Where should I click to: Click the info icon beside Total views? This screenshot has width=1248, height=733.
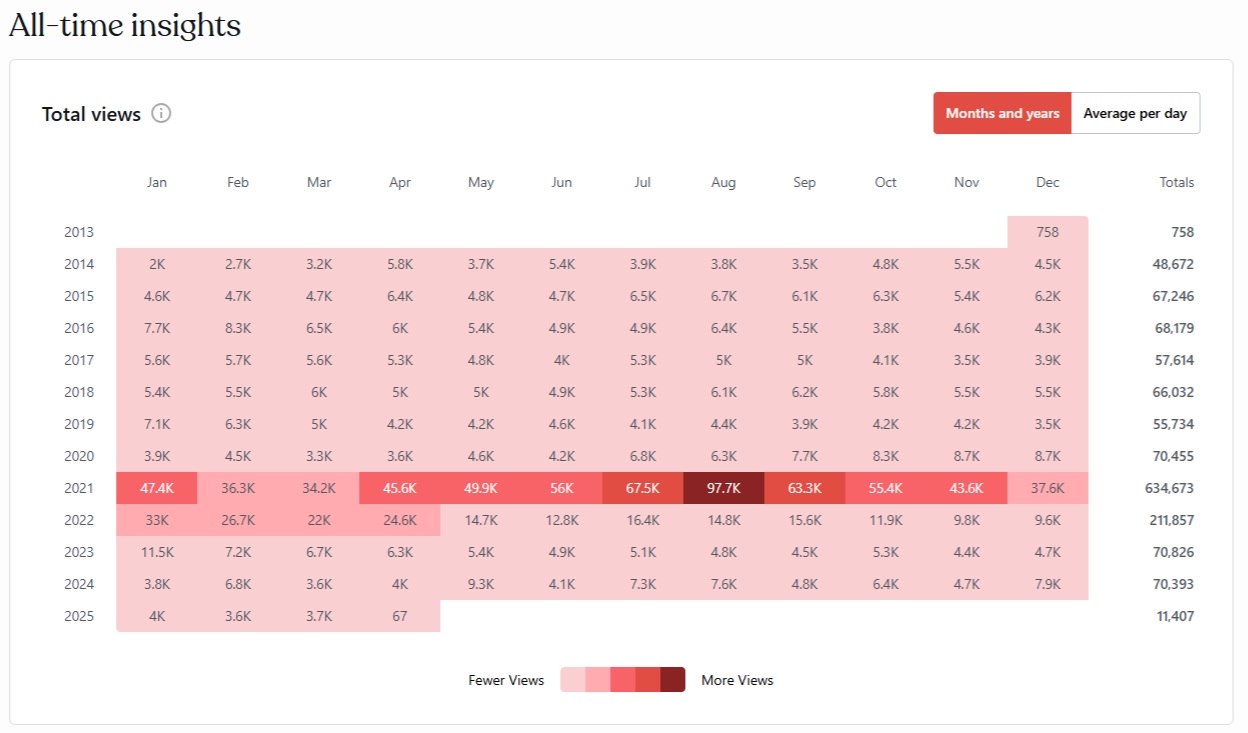(161, 113)
